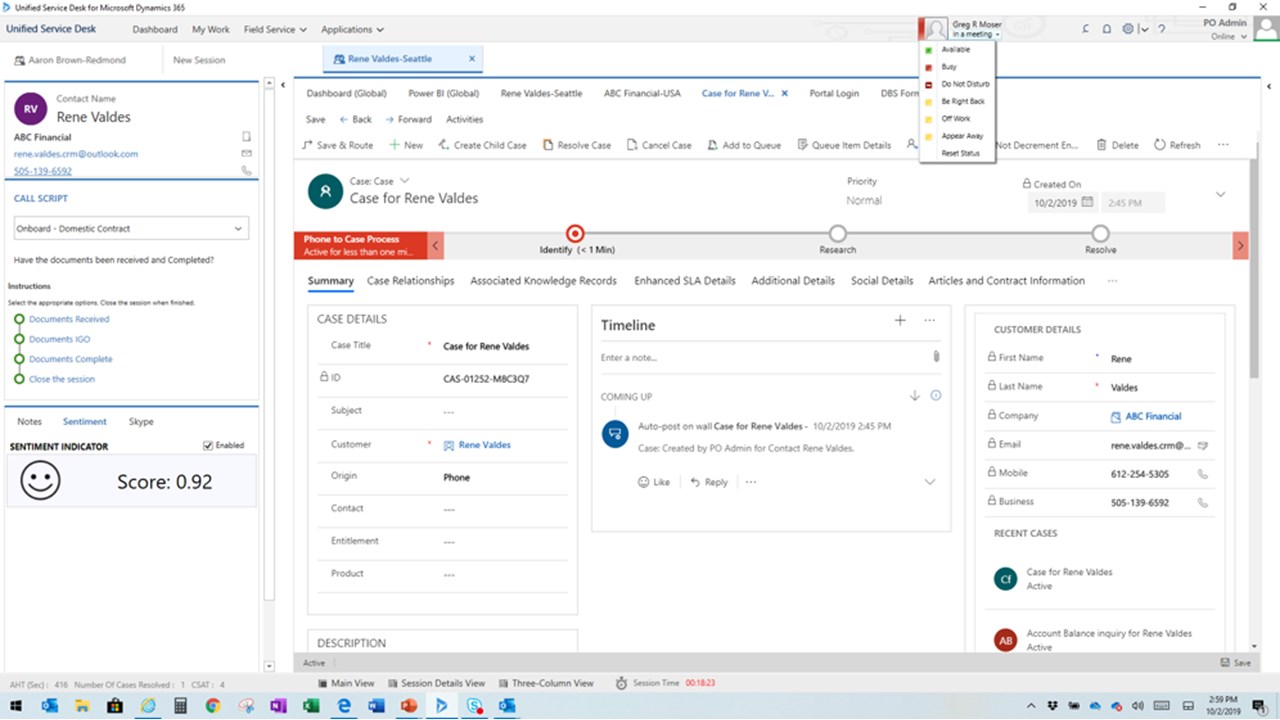This screenshot has height=720, width=1280.
Task: Open the call script dropdown Onboard - Domestic Contract
Action: tap(131, 228)
